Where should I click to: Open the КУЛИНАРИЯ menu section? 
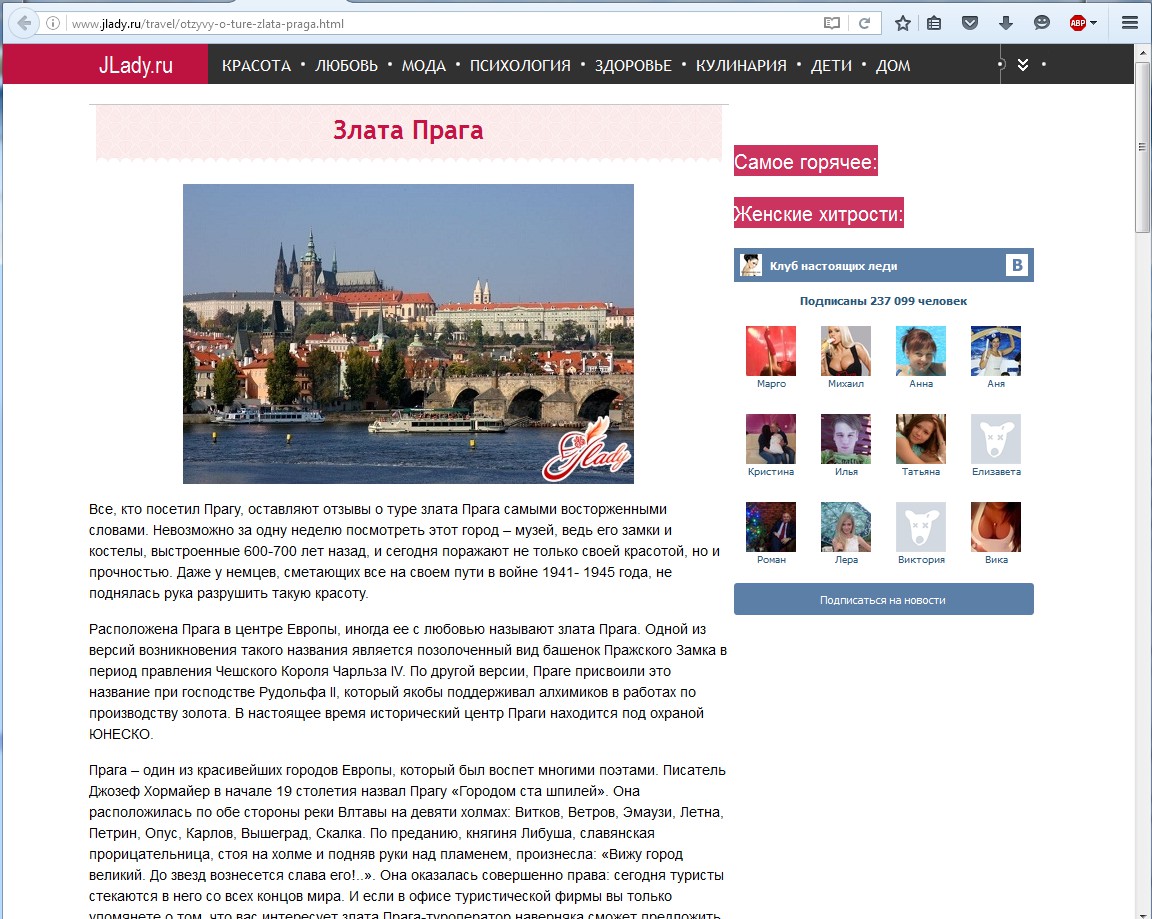point(741,65)
